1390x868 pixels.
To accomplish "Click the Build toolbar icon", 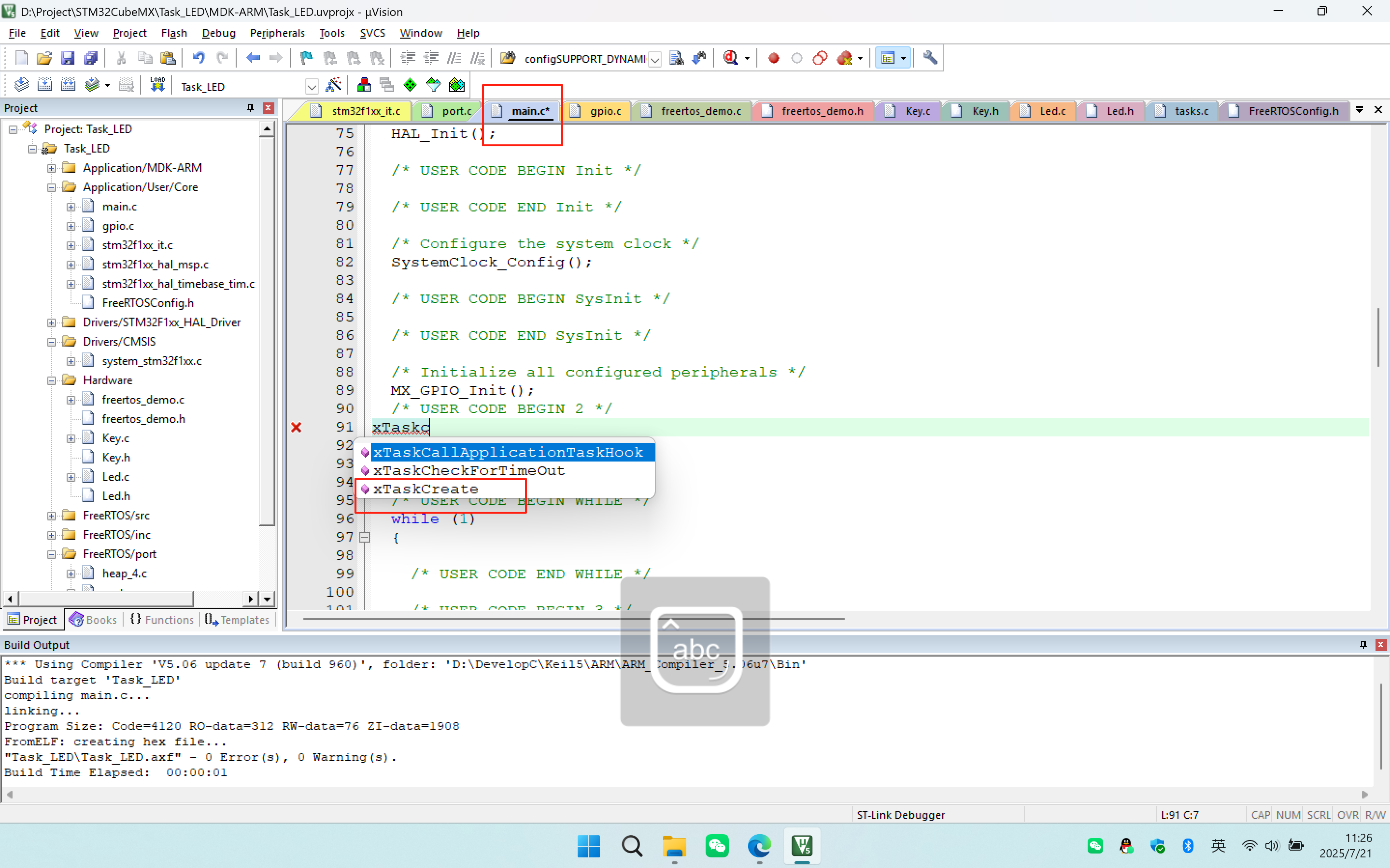I will [x=44, y=84].
